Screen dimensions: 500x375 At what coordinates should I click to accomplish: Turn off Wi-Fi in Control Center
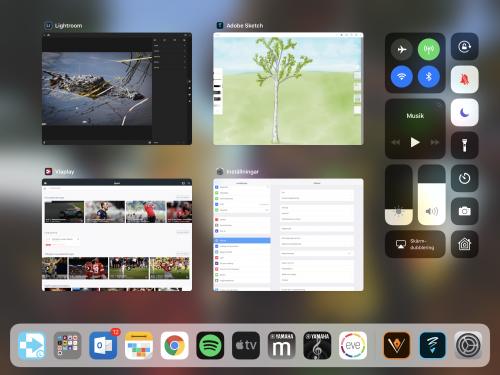402,77
